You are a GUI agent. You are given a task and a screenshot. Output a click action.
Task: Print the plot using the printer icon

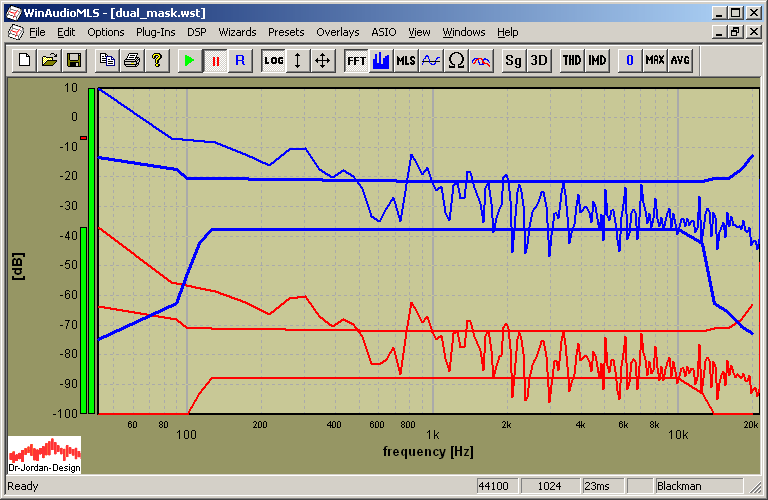131,60
